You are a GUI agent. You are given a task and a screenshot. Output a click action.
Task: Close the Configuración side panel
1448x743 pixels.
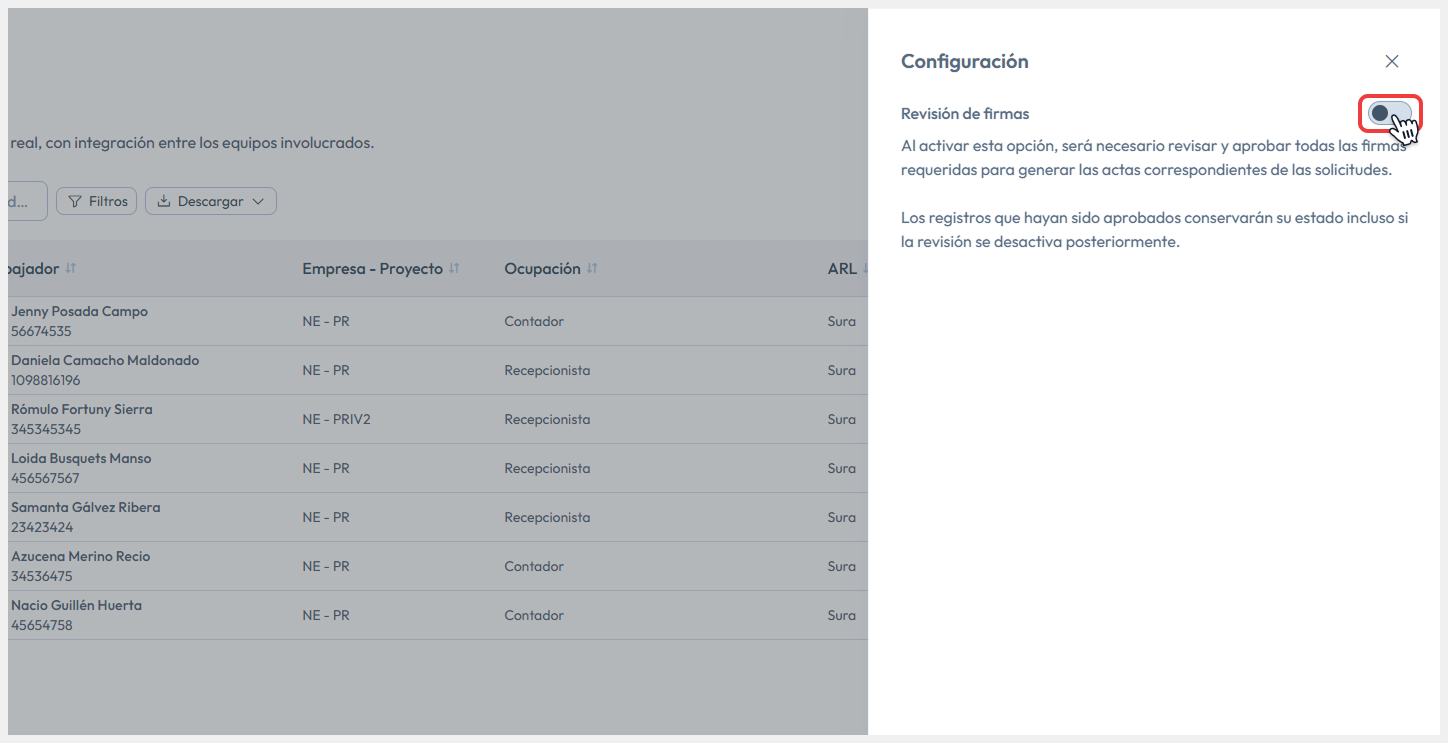[x=1391, y=61]
